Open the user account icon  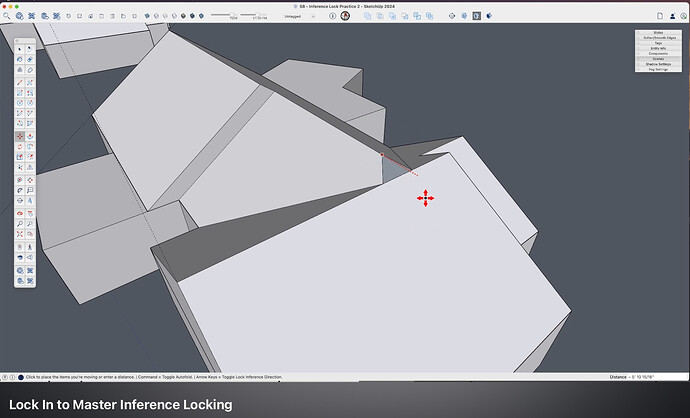click(x=672, y=16)
